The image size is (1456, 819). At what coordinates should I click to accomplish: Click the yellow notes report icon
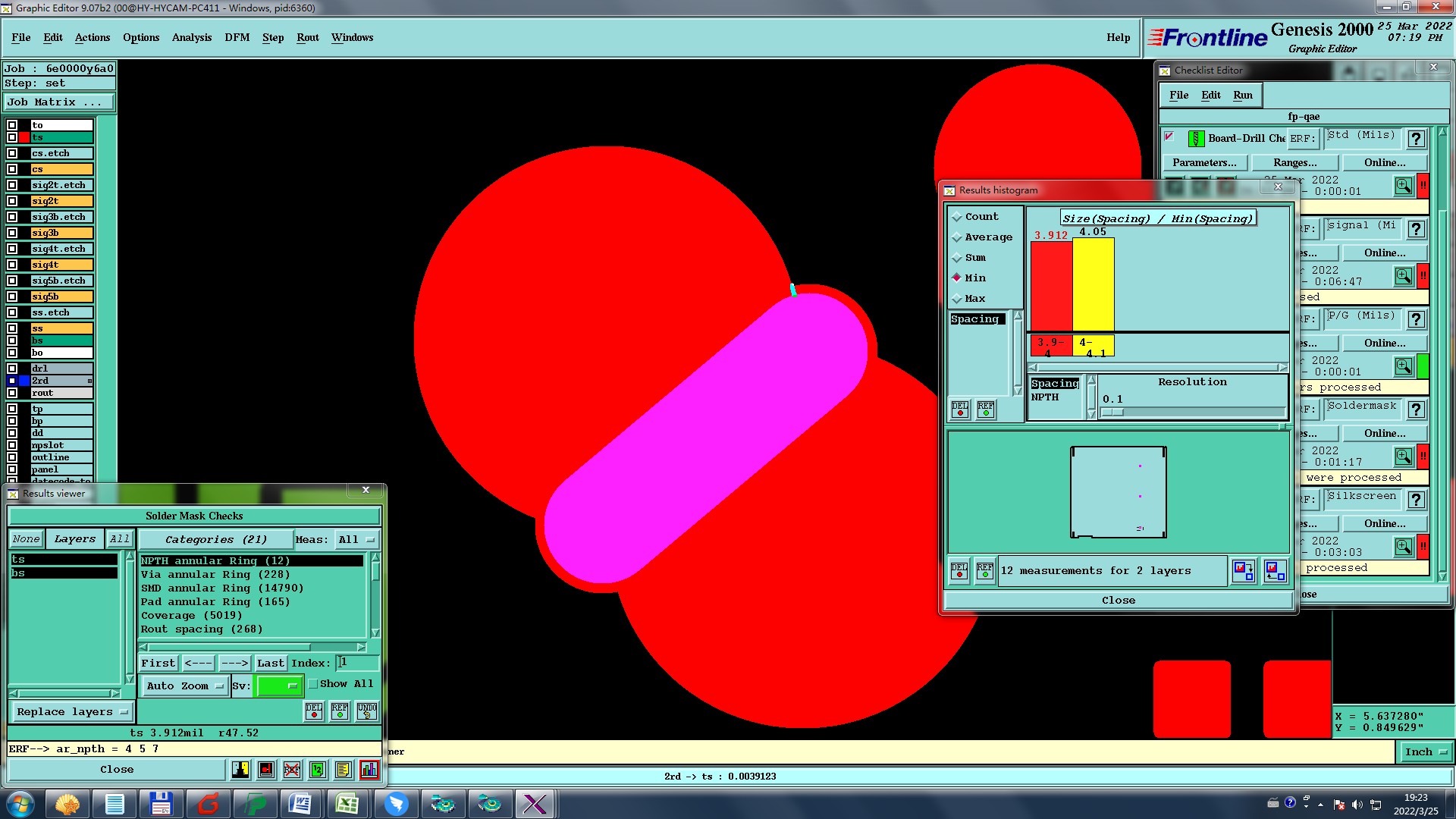pyautogui.click(x=343, y=770)
